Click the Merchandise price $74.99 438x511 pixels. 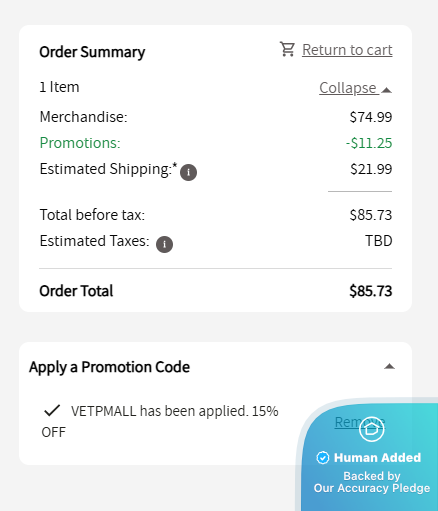tap(371, 117)
